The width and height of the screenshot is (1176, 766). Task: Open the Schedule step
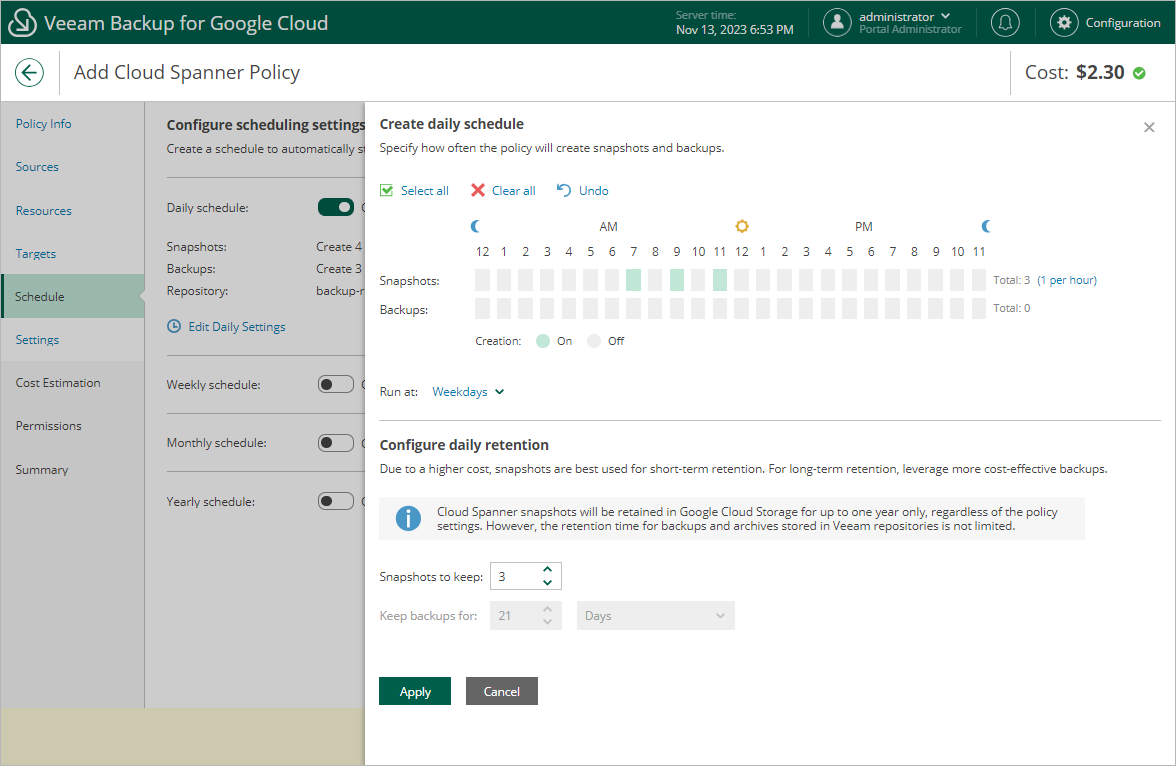point(73,296)
